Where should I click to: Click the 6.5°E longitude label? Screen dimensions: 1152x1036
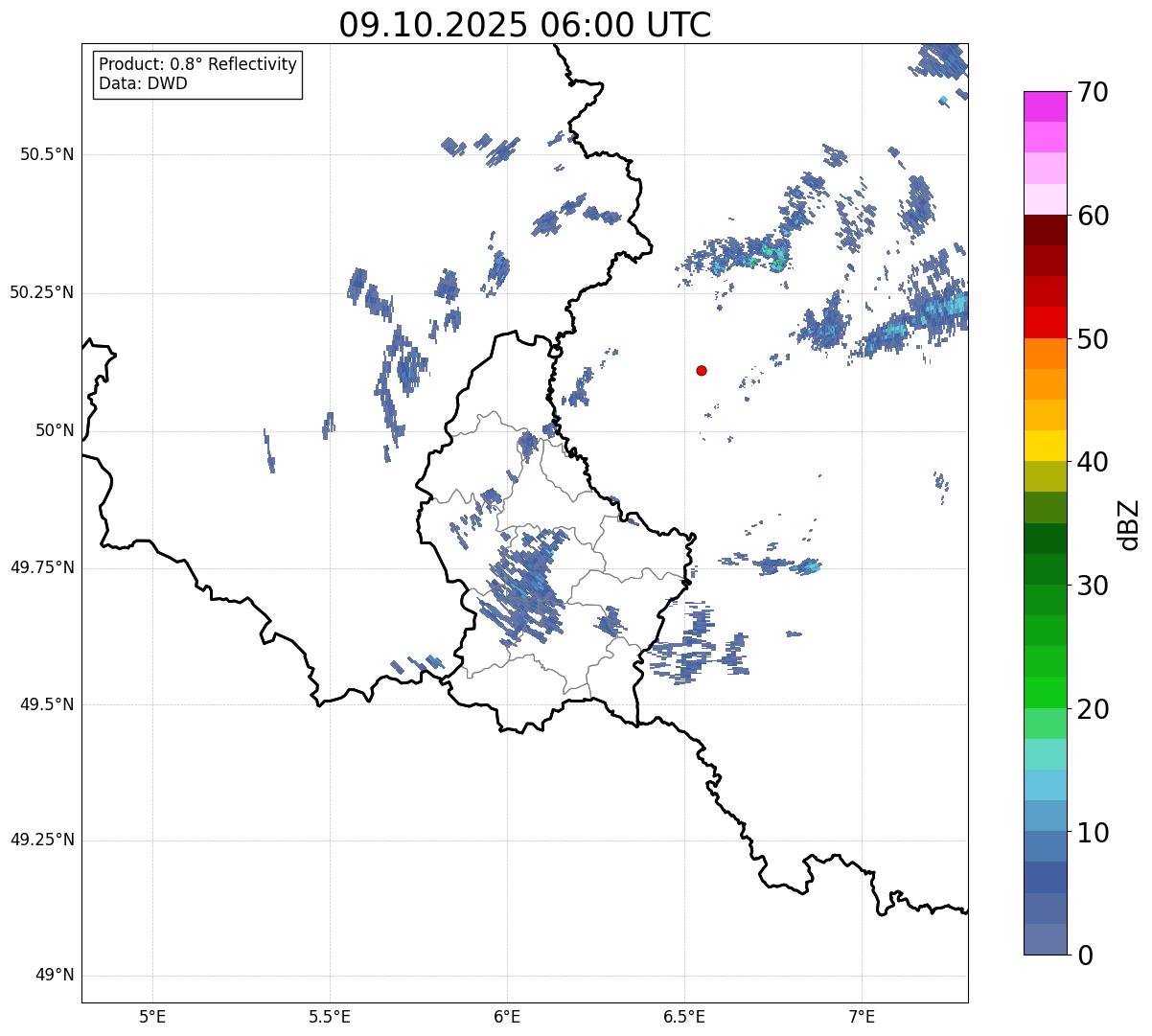pos(684,1016)
